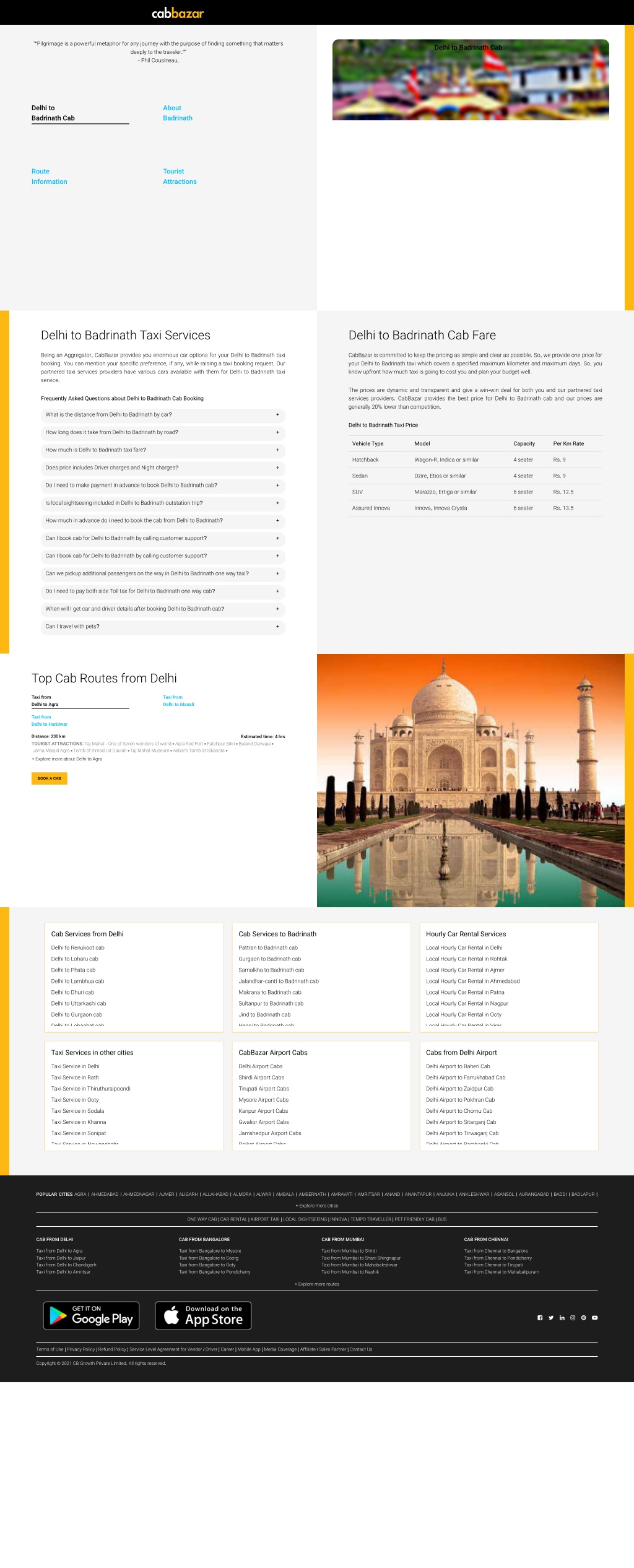
Task: Switch to the 'Route Information' tab
Action: tap(50, 176)
